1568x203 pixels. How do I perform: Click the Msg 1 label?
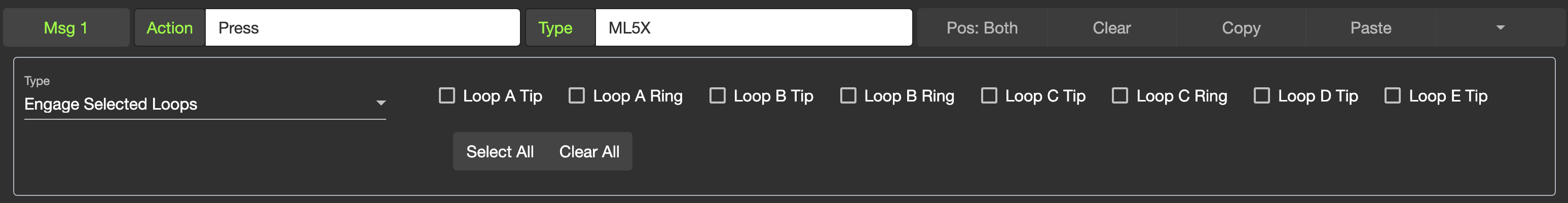(x=66, y=27)
